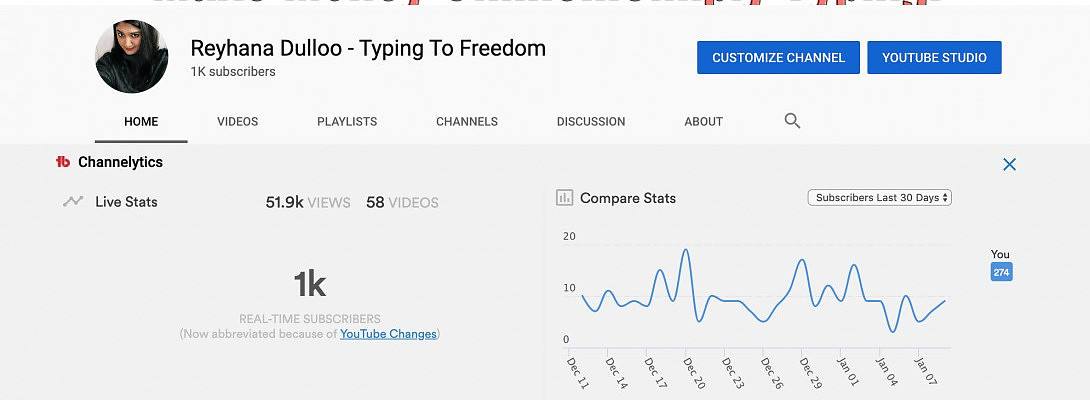Click the blue 274 legend badge
1090x400 pixels.
(1001, 272)
